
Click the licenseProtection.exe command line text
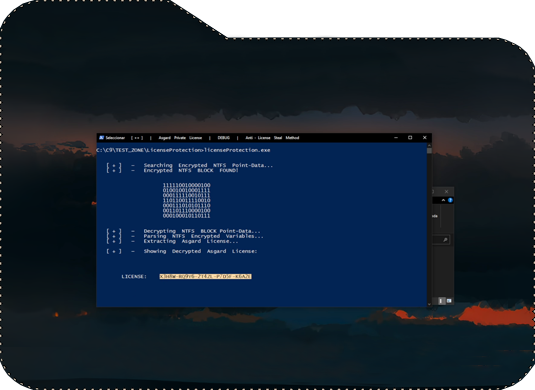(x=184, y=150)
